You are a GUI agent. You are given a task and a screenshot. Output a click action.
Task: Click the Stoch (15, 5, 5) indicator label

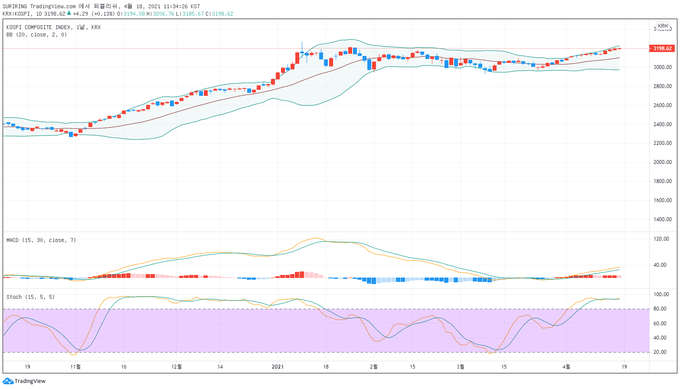(30, 297)
